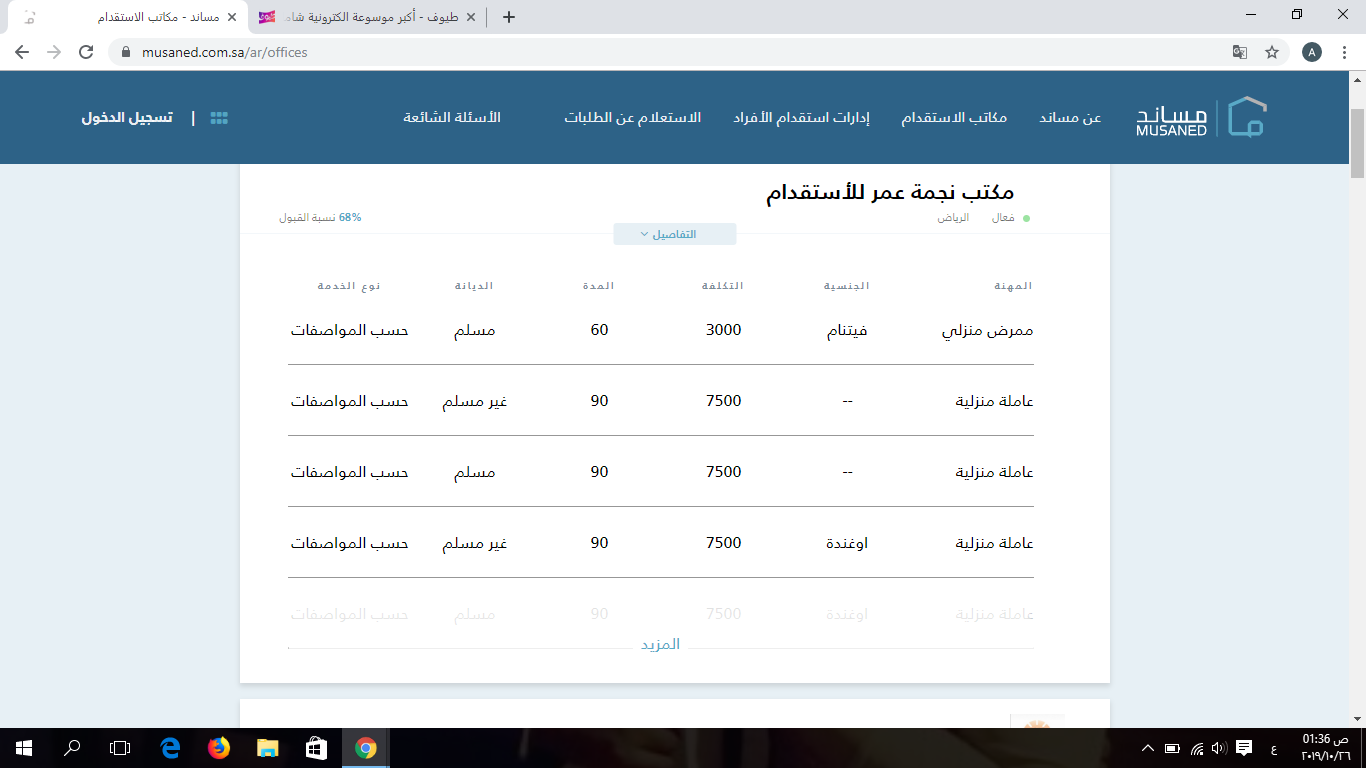Reload the page using refresh icon
This screenshot has width=1366, height=768.
click(x=86, y=52)
